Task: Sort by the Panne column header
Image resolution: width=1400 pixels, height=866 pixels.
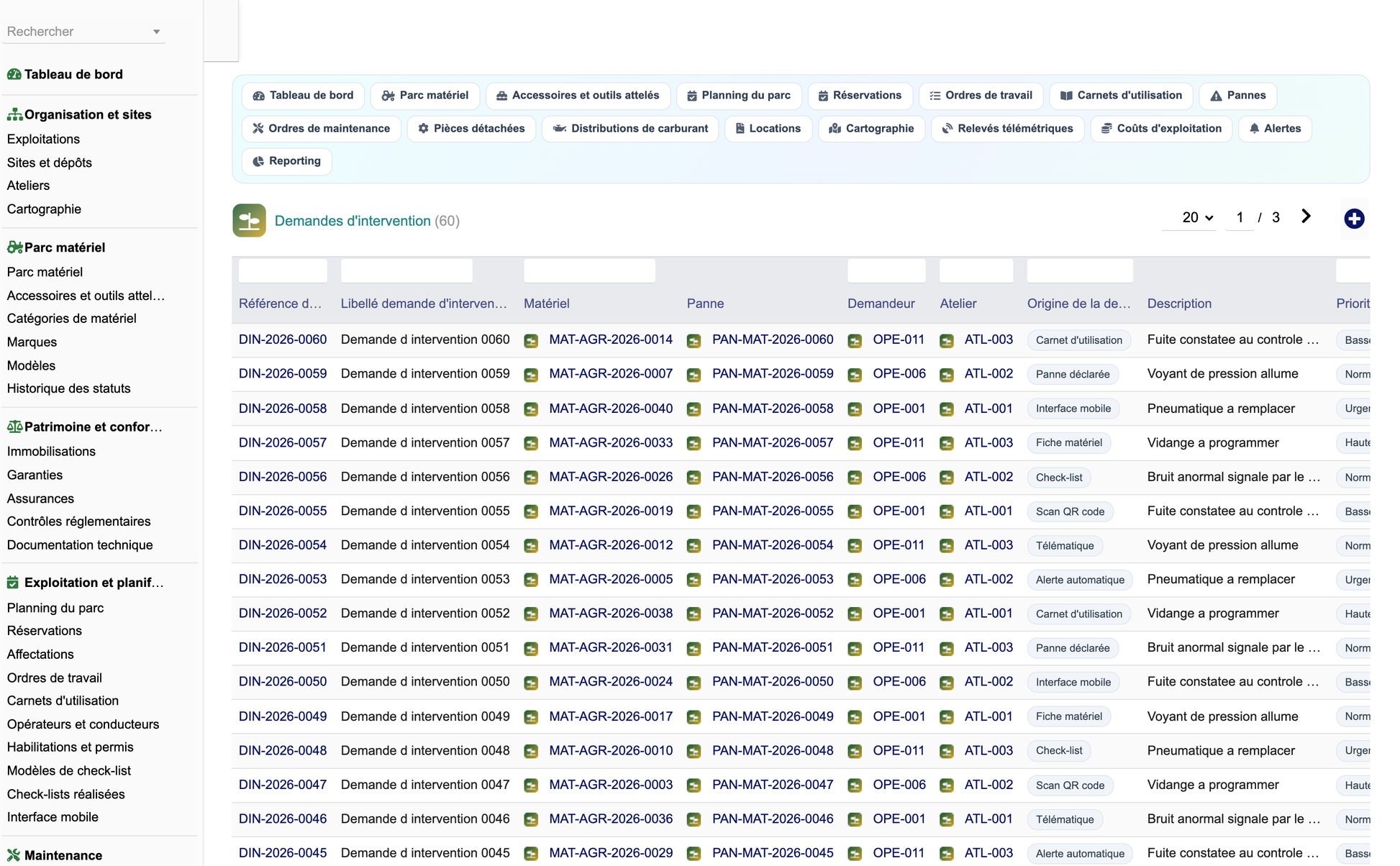Action: click(705, 304)
